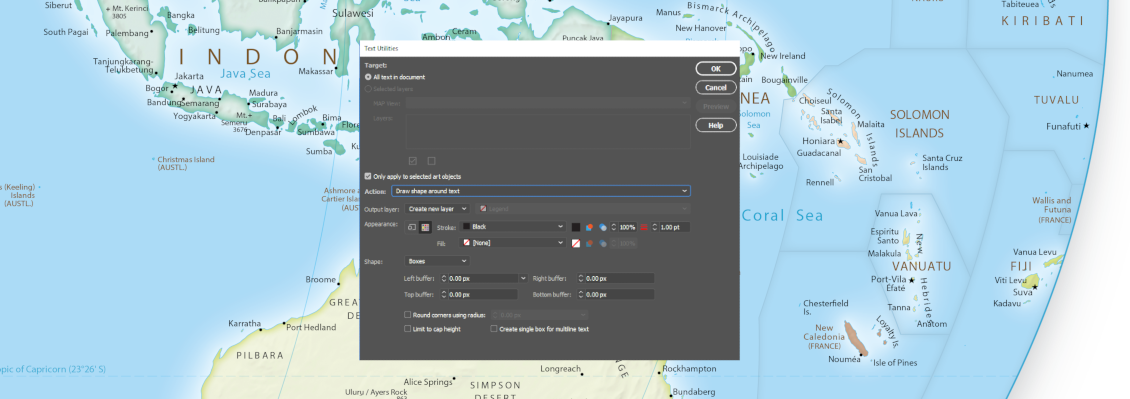Click the stroke opacity stepper arrows
The height and width of the screenshot is (399, 1130).
coord(614,227)
